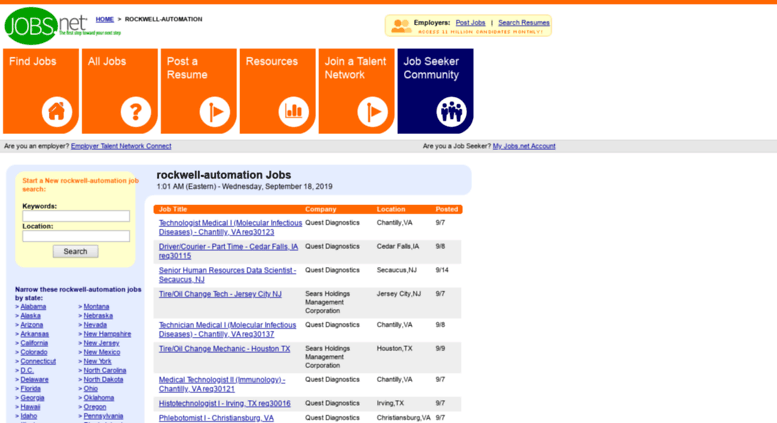Narrow jobs to Connecticut
Image resolution: width=777 pixels, height=423 pixels.
click(38, 362)
